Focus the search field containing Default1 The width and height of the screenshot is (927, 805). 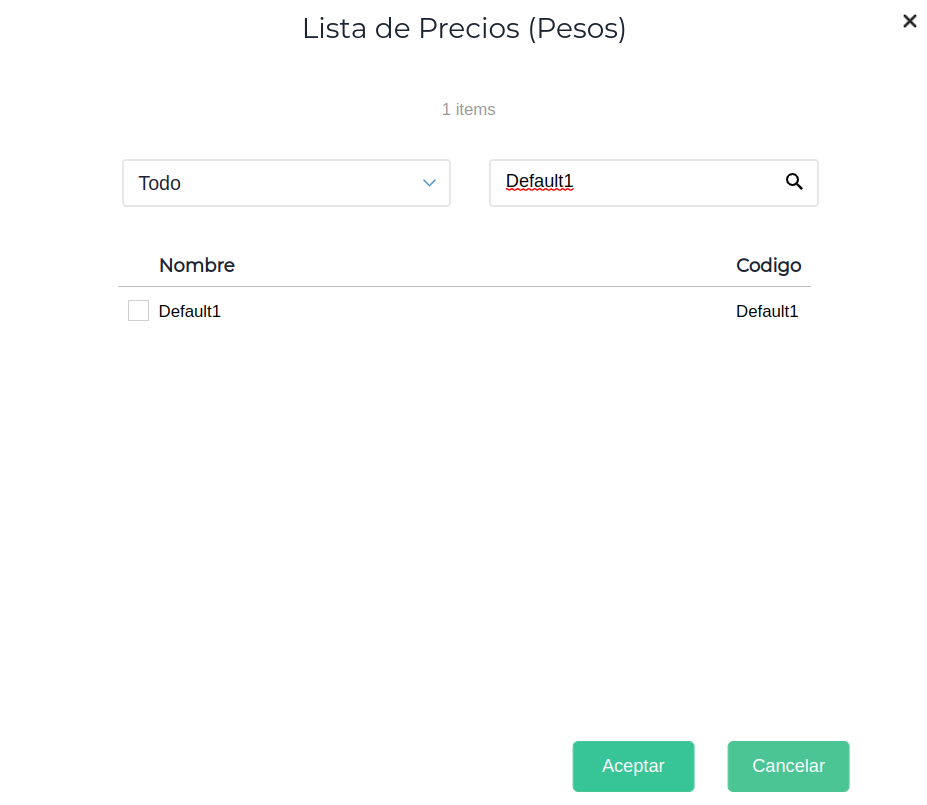[640, 182]
